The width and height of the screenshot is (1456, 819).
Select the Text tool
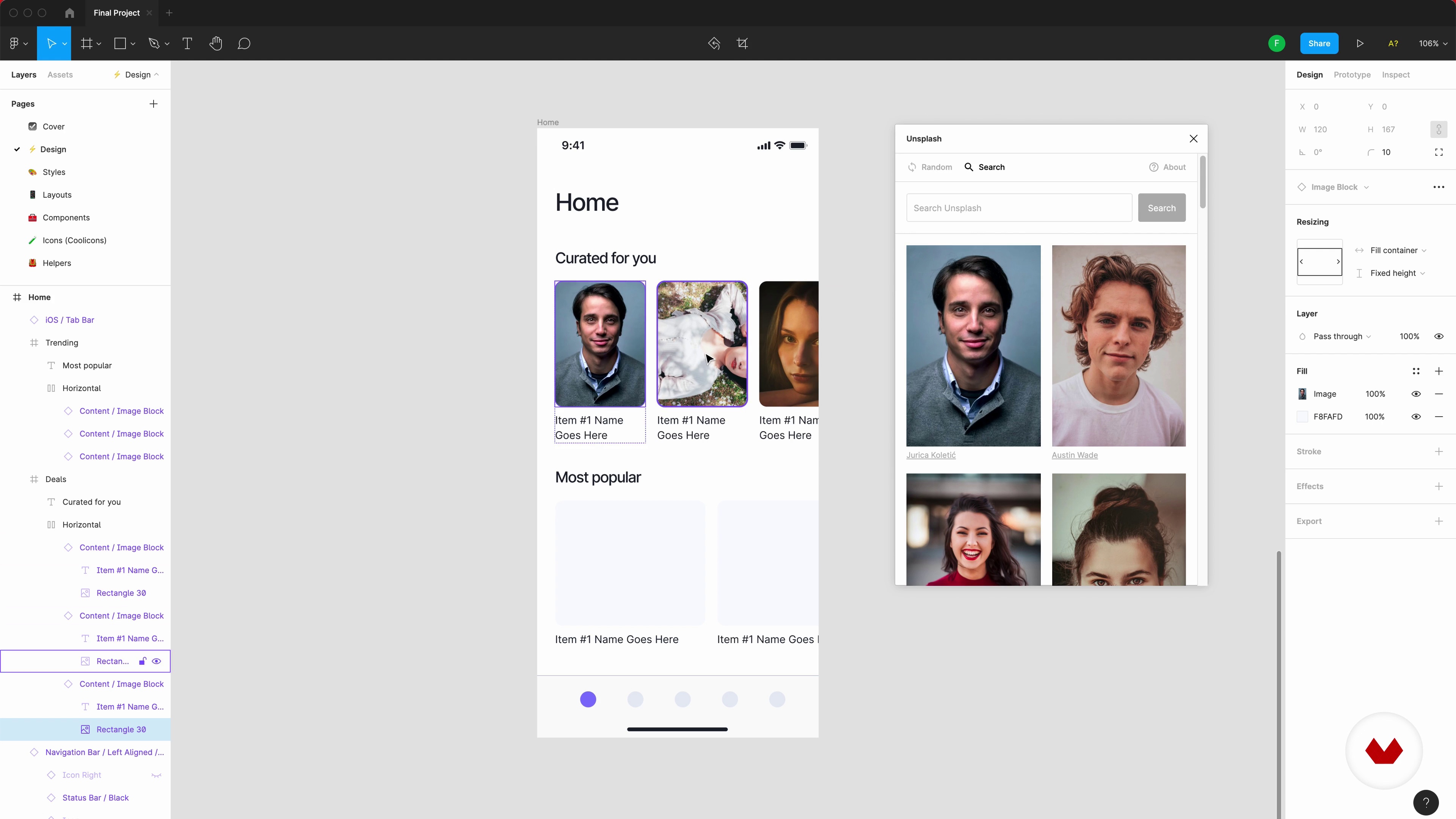point(187,44)
